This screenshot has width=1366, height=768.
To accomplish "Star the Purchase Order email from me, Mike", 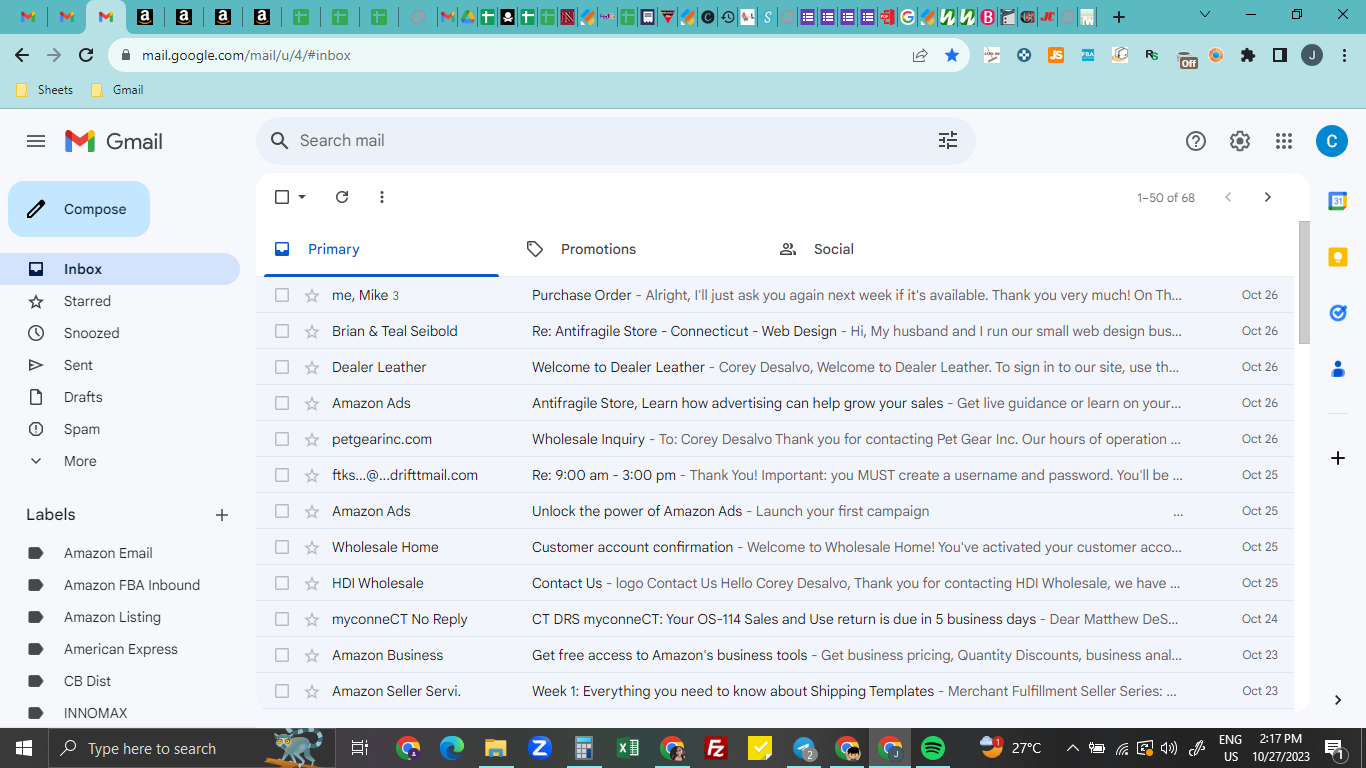I will pyautogui.click(x=312, y=295).
